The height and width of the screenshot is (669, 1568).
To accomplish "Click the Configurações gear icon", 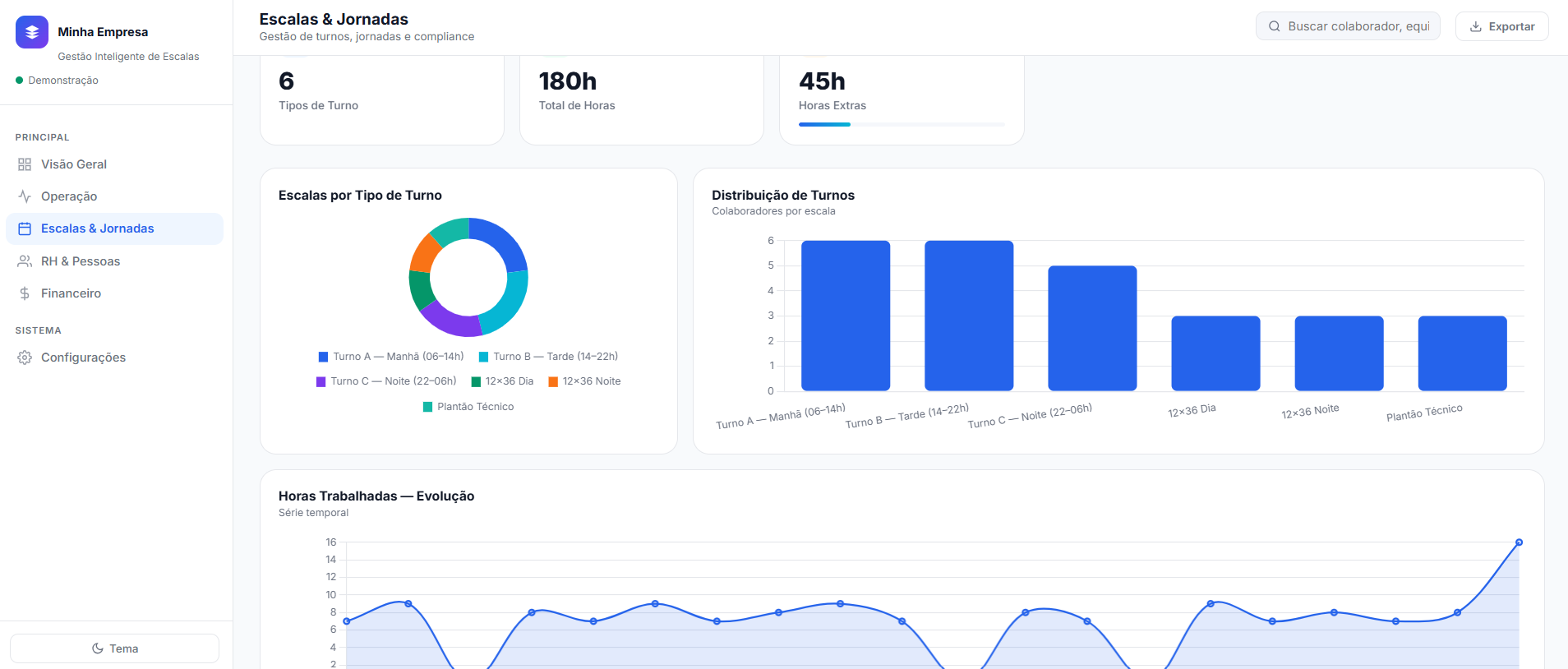I will click(25, 358).
